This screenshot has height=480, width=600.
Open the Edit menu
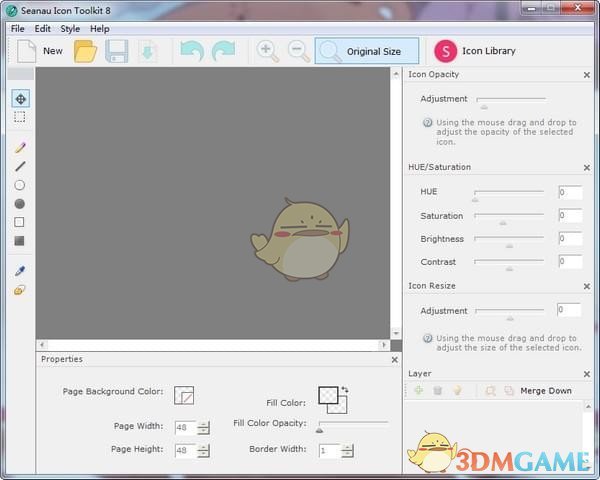click(x=42, y=29)
